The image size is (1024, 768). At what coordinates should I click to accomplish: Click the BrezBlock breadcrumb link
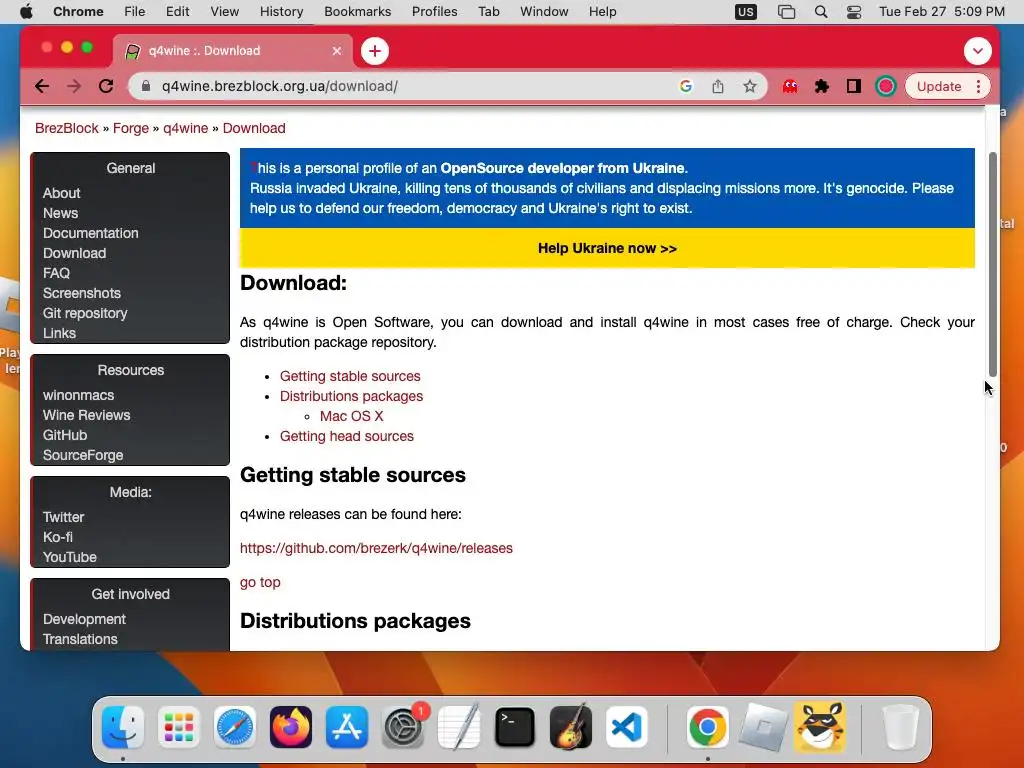(x=67, y=128)
